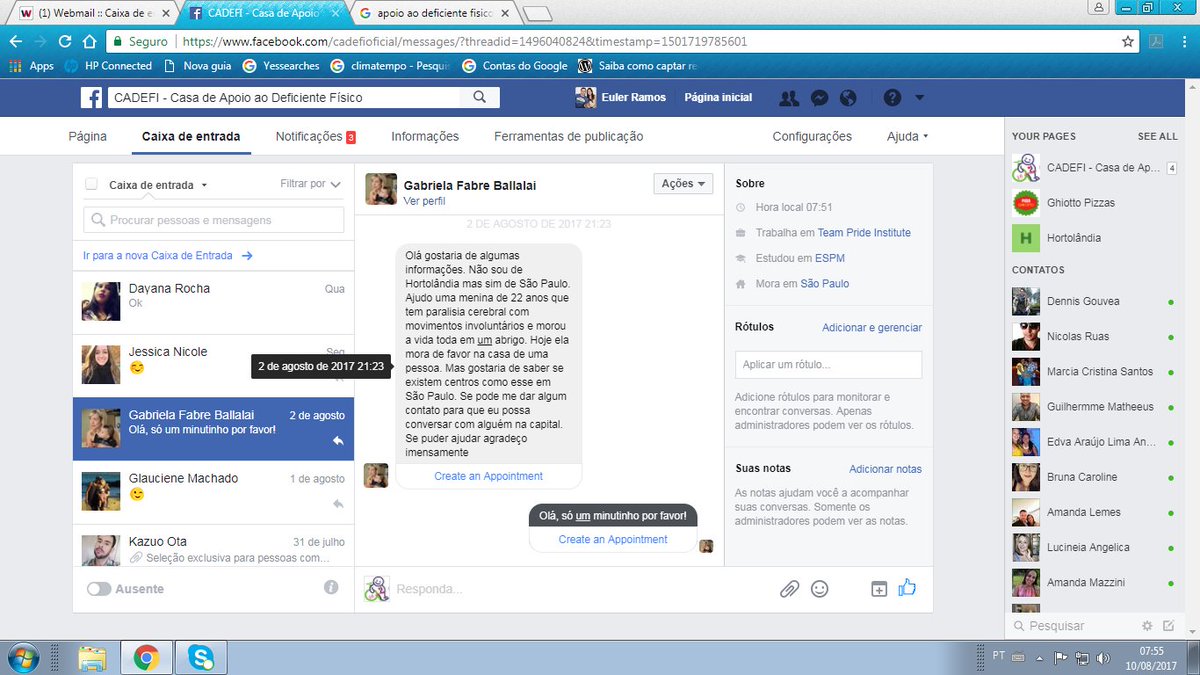Send a thumbs-up like
Screen dimensions: 1200x675
[x=907, y=588]
